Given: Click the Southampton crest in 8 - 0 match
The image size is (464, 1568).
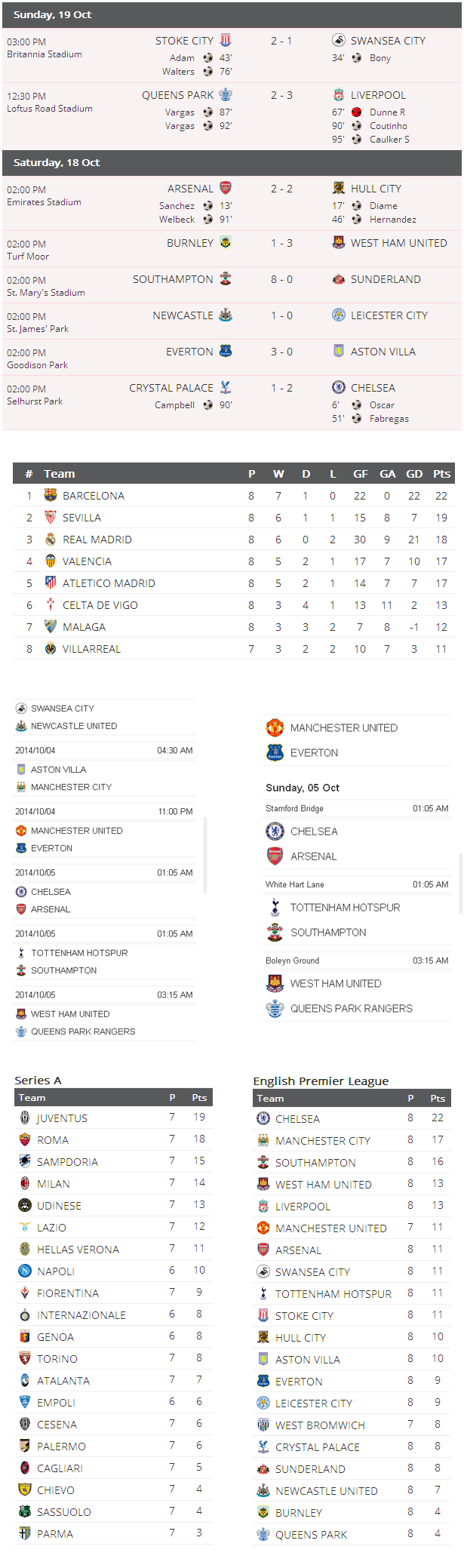Looking at the screenshot, I should click(x=225, y=279).
